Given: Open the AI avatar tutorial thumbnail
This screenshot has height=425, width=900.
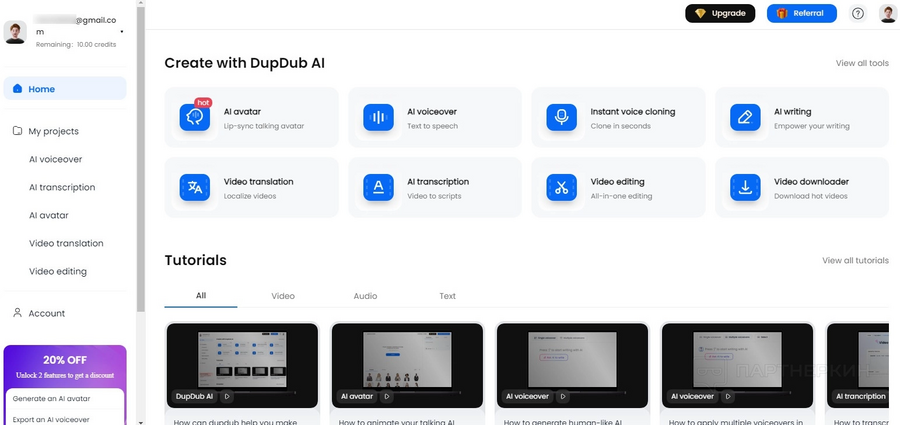Looking at the screenshot, I should [x=408, y=365].
